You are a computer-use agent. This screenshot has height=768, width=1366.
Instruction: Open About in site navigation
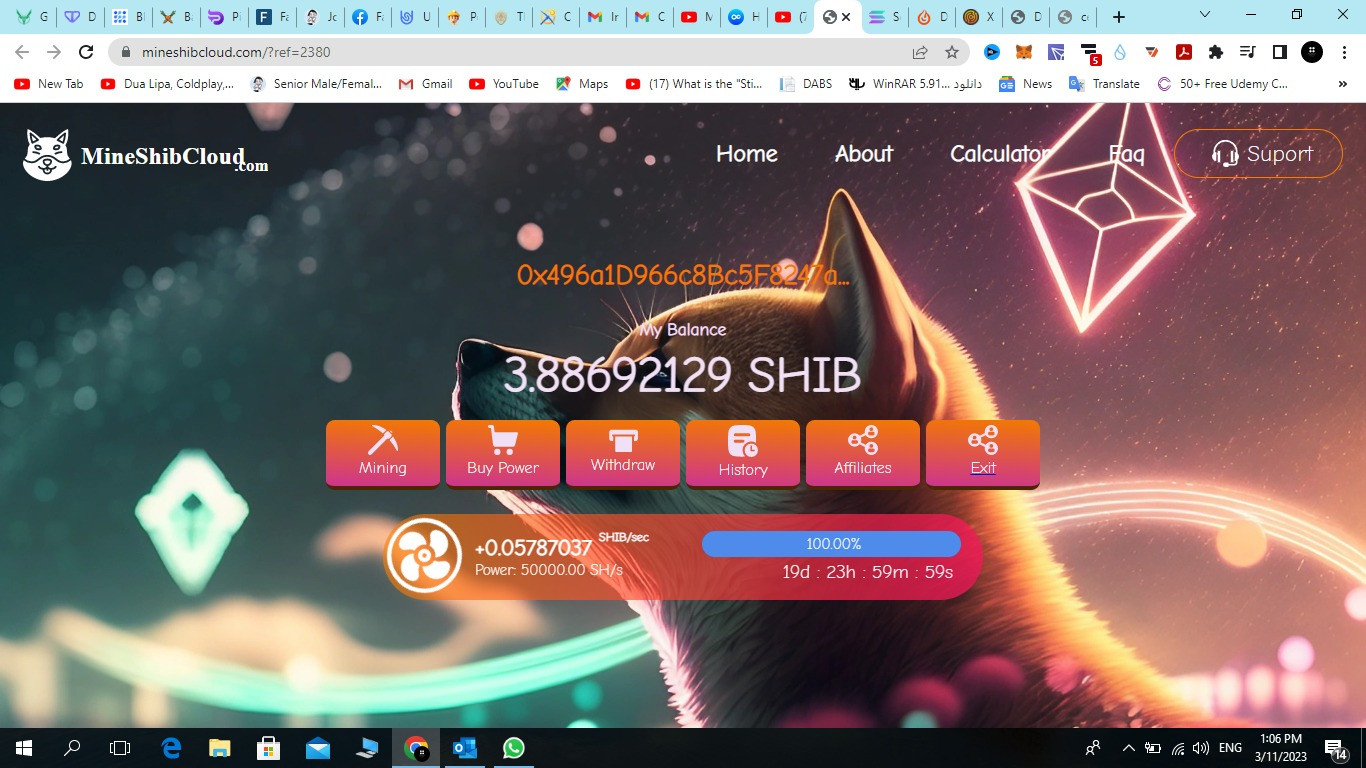click(864, 154)
